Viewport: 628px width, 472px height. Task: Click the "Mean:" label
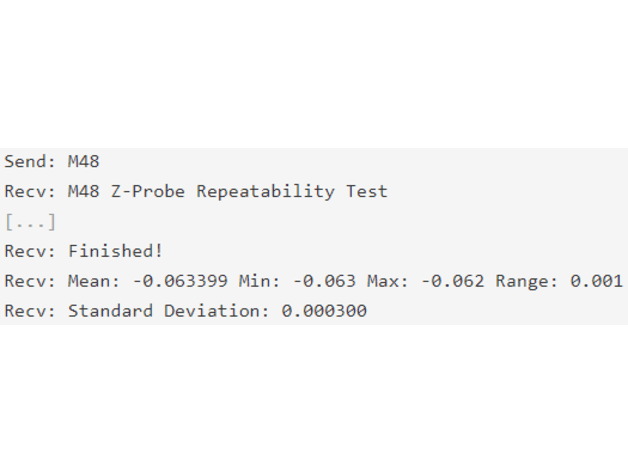pyautogui.click(x=94, y=281)
